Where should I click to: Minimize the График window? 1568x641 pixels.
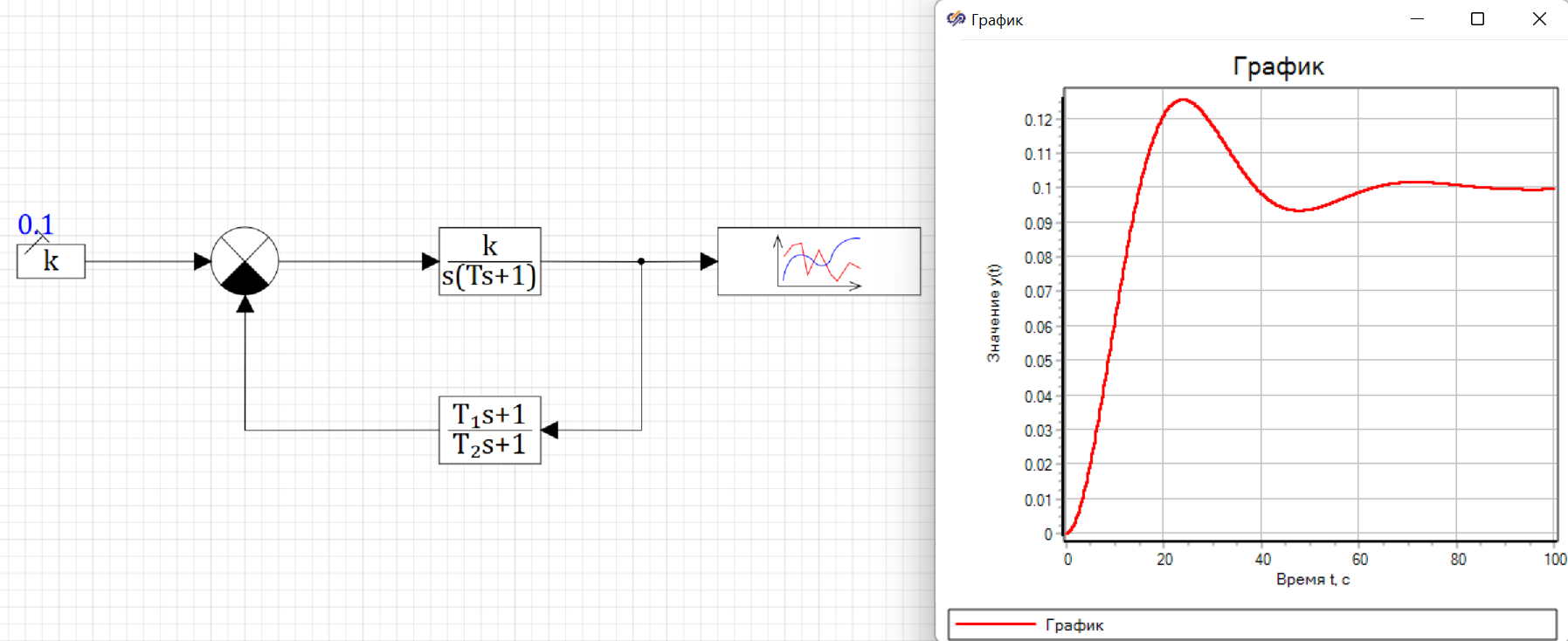tap(1417, 18)
